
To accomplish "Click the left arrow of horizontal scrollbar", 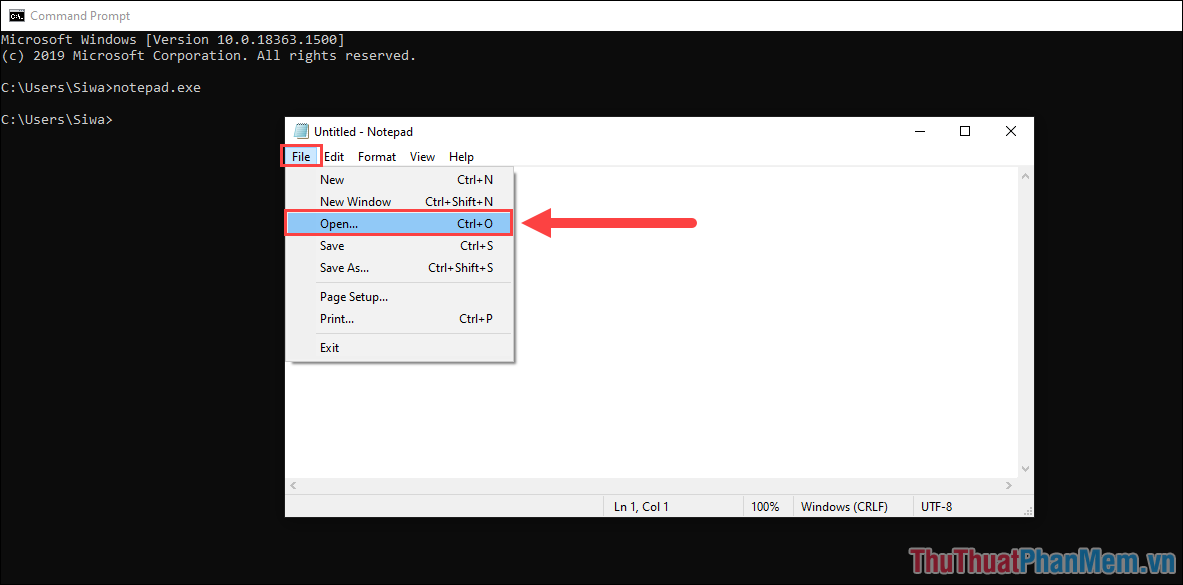I will [x=292, y=485].
